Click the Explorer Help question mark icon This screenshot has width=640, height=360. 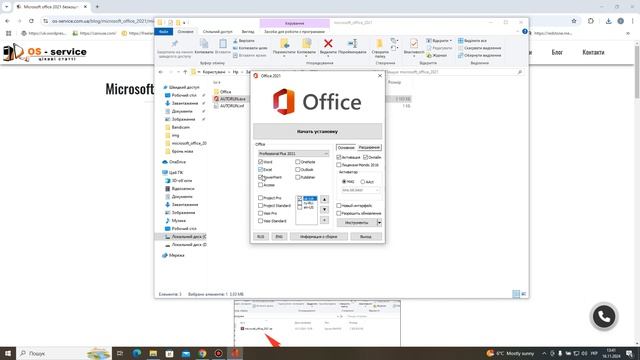pyautogui.click(x=525, y=31)
